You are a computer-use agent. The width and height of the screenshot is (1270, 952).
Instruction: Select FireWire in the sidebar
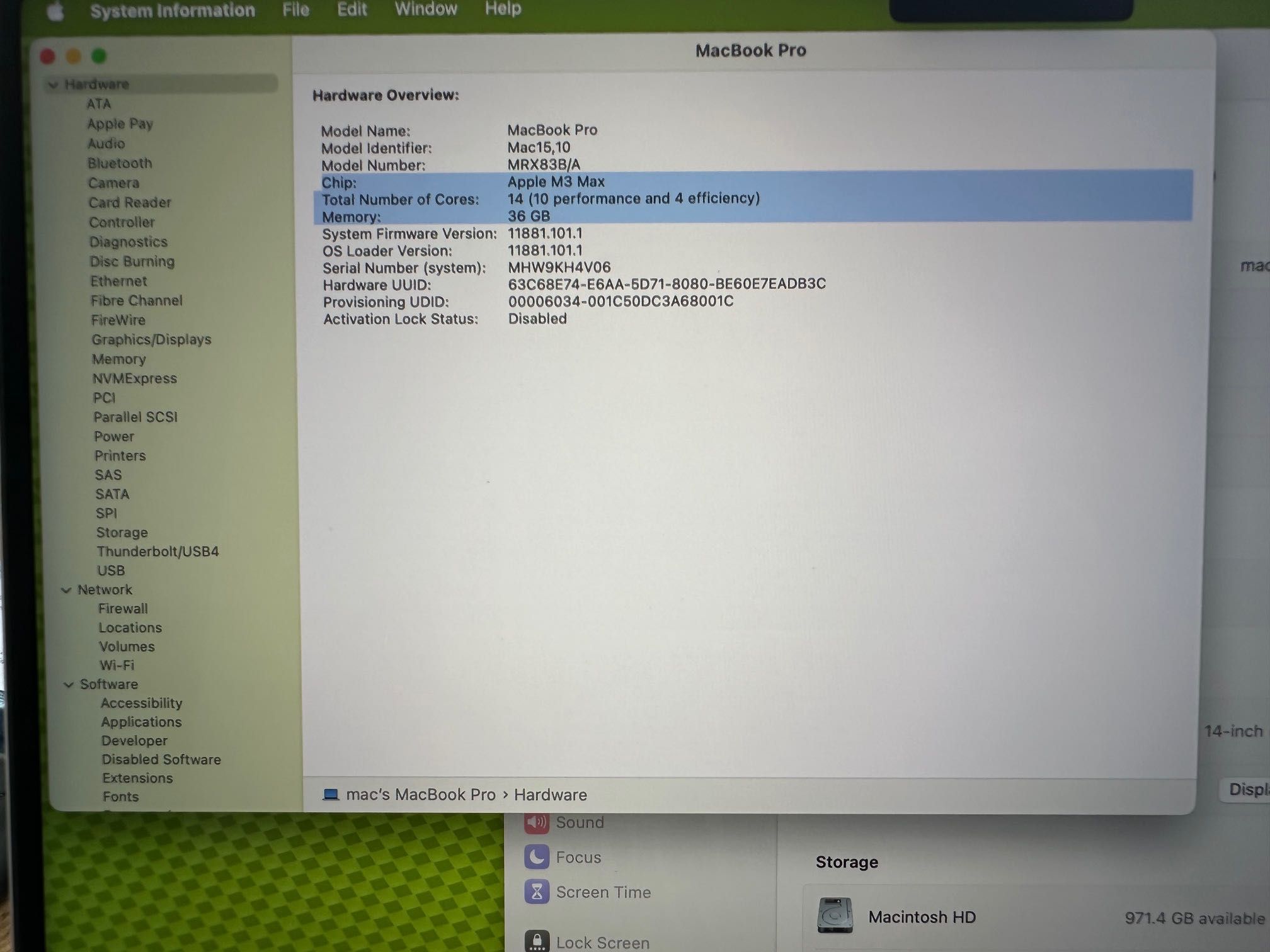[x=118, y=320]
